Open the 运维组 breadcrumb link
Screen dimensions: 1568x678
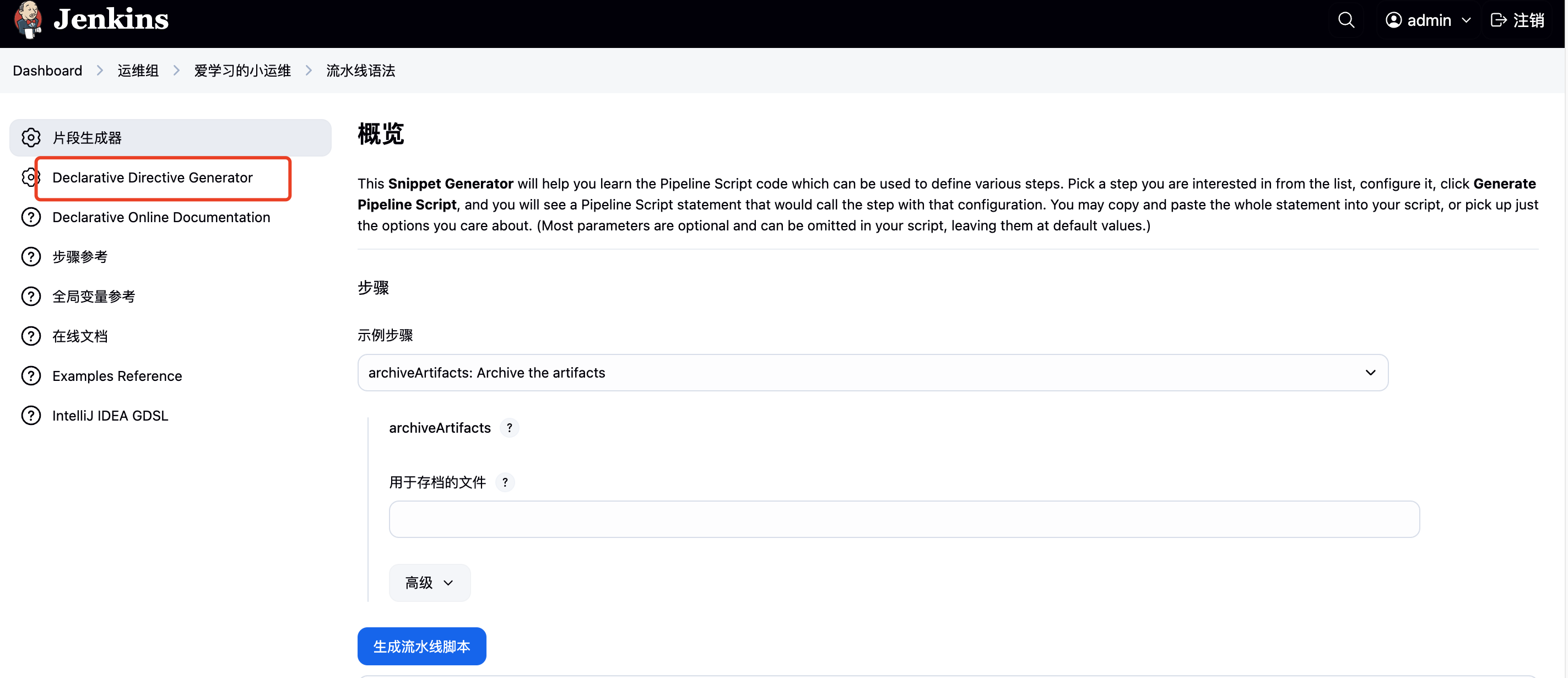tap(138, 71)
